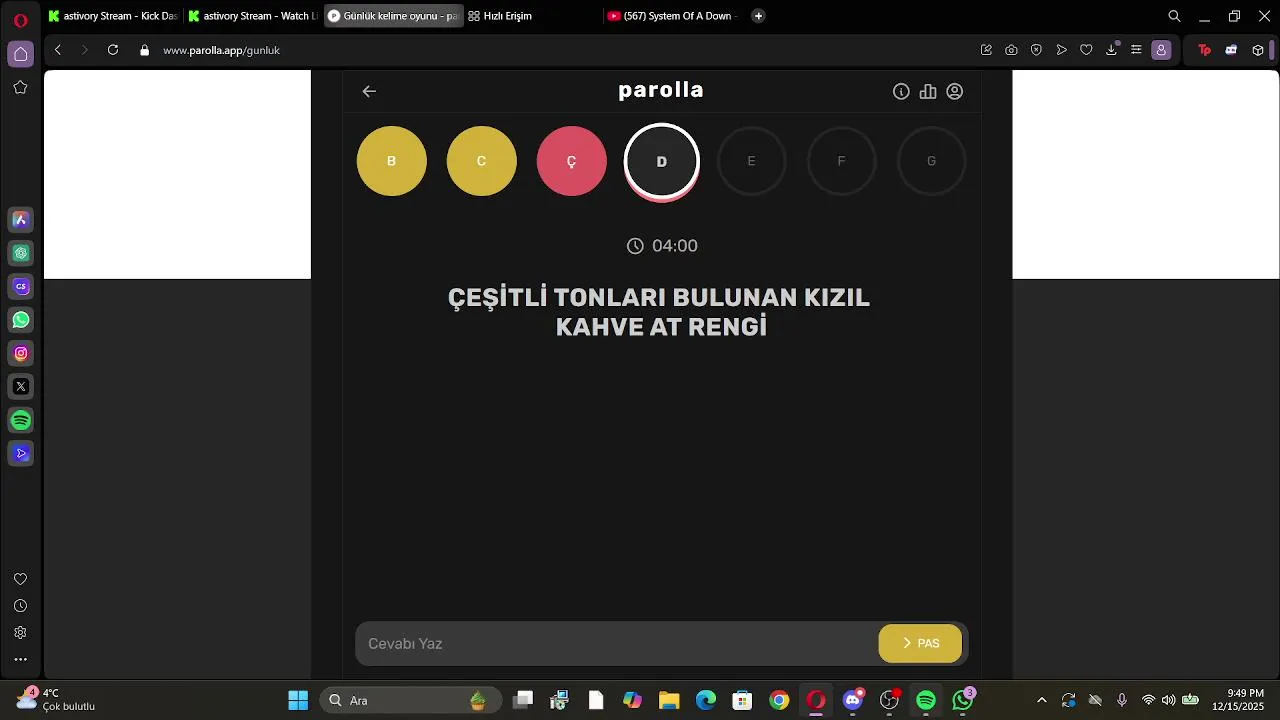1280x720 pixels.
Task: Select the dimmed letter F circle
Action: pos(841,161)
